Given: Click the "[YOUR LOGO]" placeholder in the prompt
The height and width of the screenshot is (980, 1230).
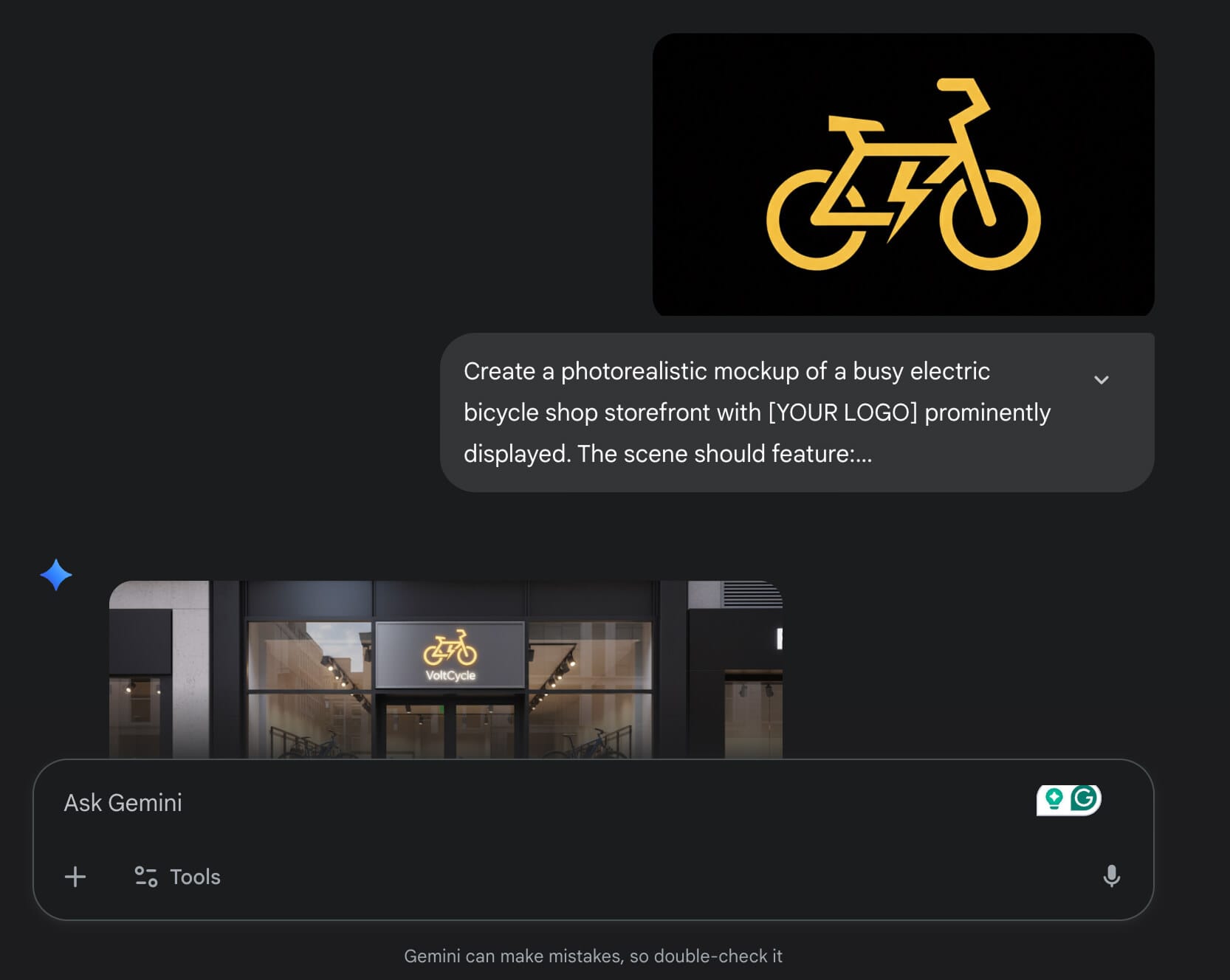Looking at the screenshot, I should [x=842, y=413].
